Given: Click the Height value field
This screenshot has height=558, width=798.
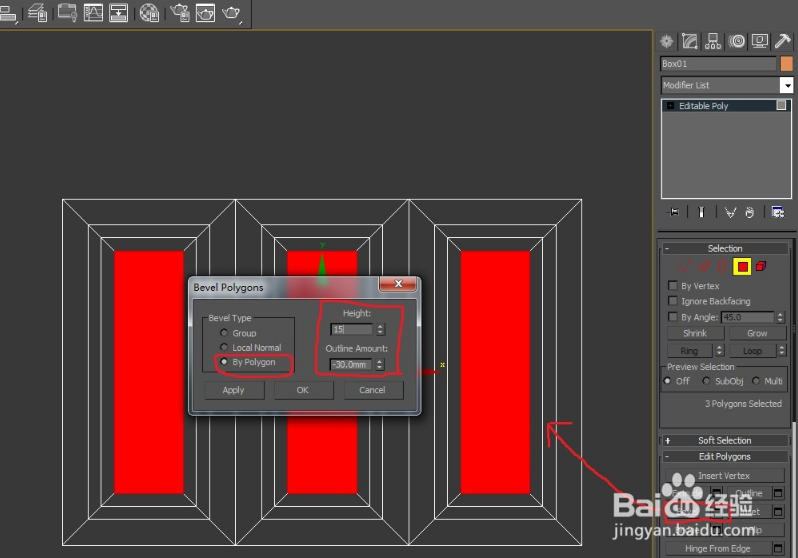Looking at the screenshot, I should [x=352, y=329].
